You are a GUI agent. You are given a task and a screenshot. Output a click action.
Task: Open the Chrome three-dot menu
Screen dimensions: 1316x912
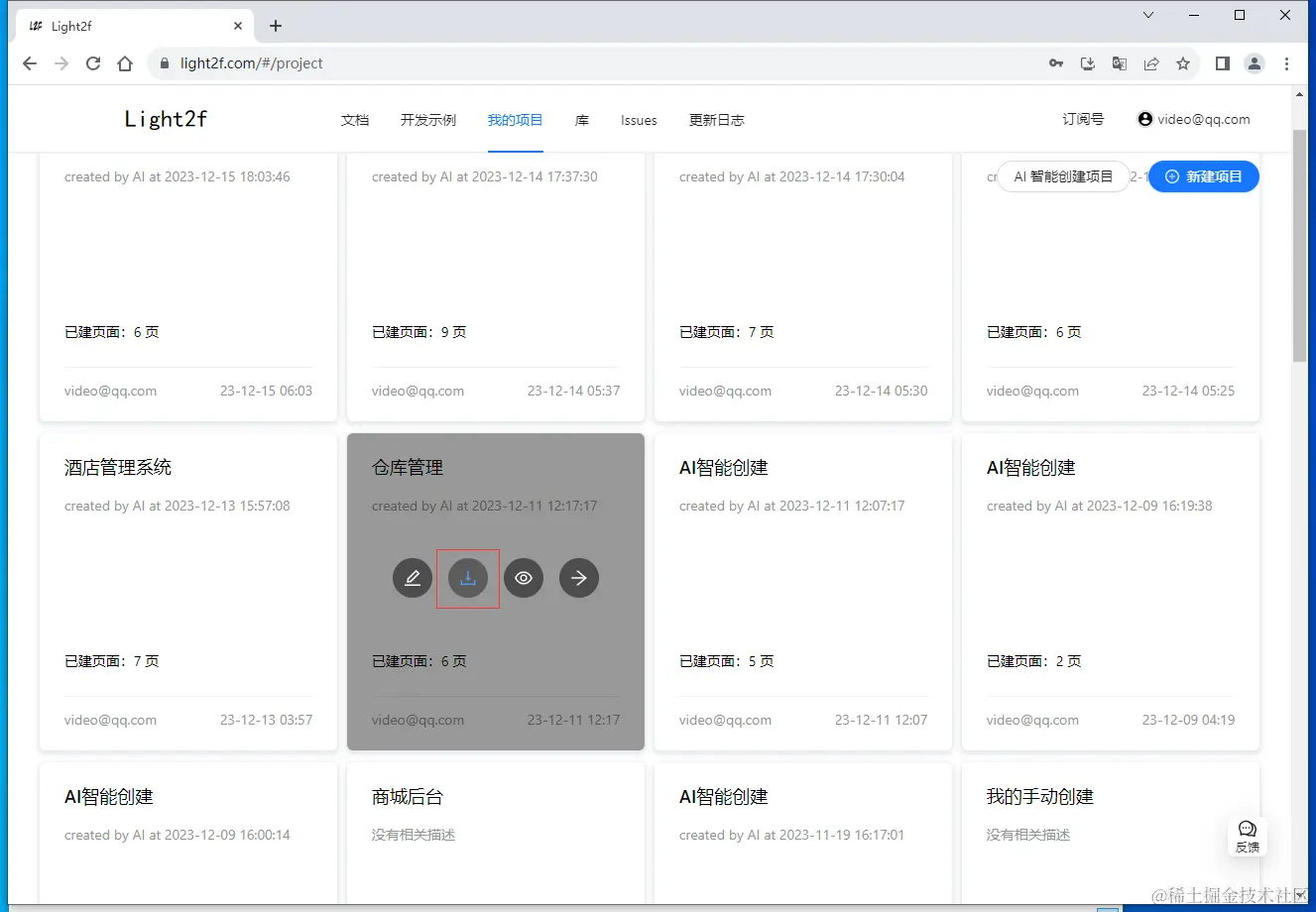[x=1287, y=63]
